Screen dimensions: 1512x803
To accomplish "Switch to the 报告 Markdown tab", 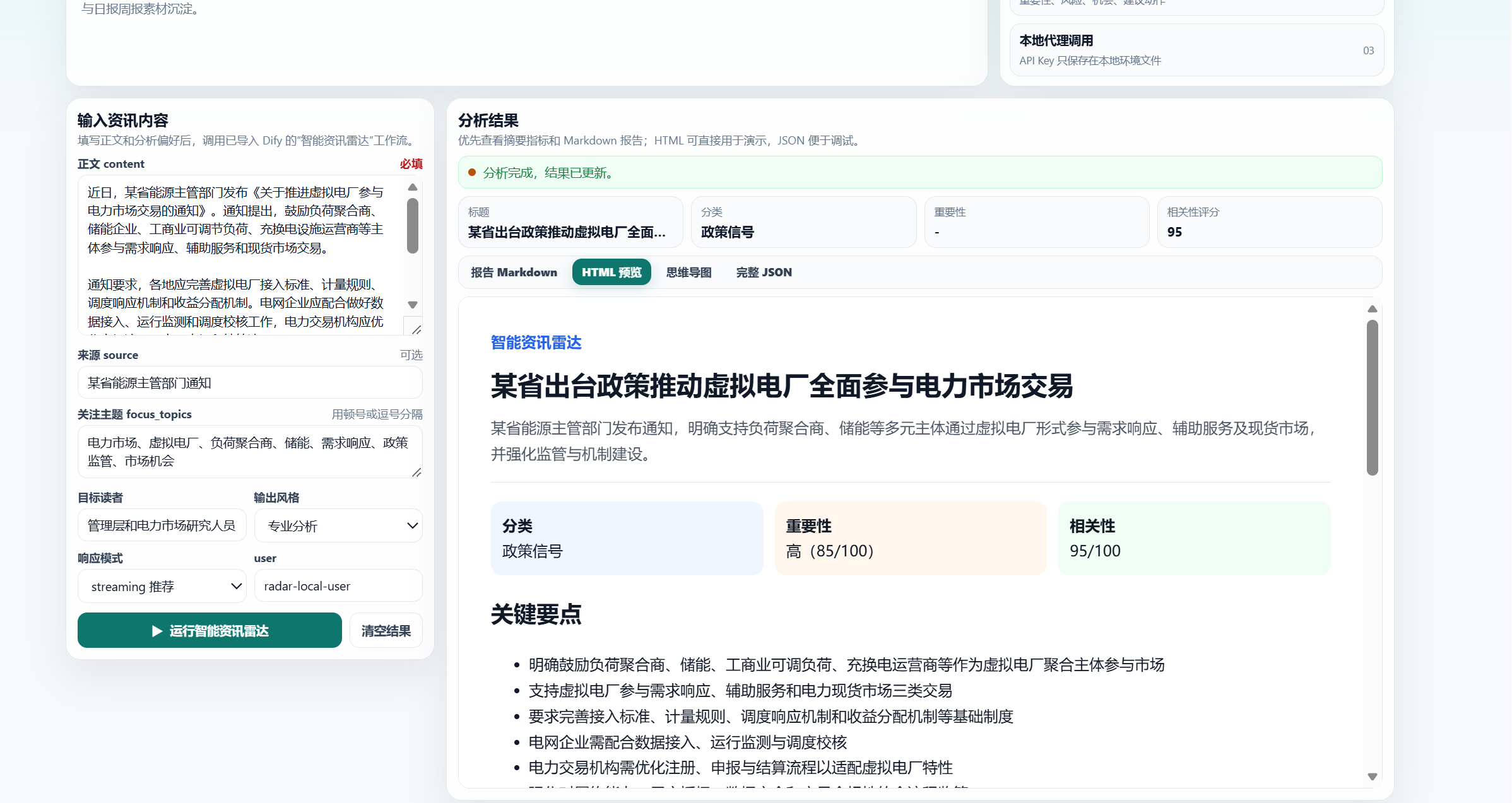I will [514, 272].
